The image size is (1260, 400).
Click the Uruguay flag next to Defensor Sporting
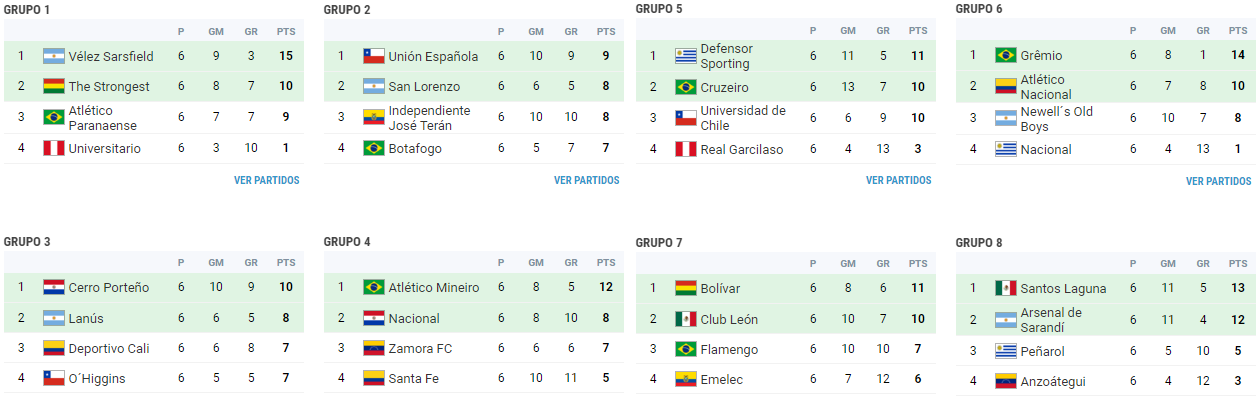(686, 56)
